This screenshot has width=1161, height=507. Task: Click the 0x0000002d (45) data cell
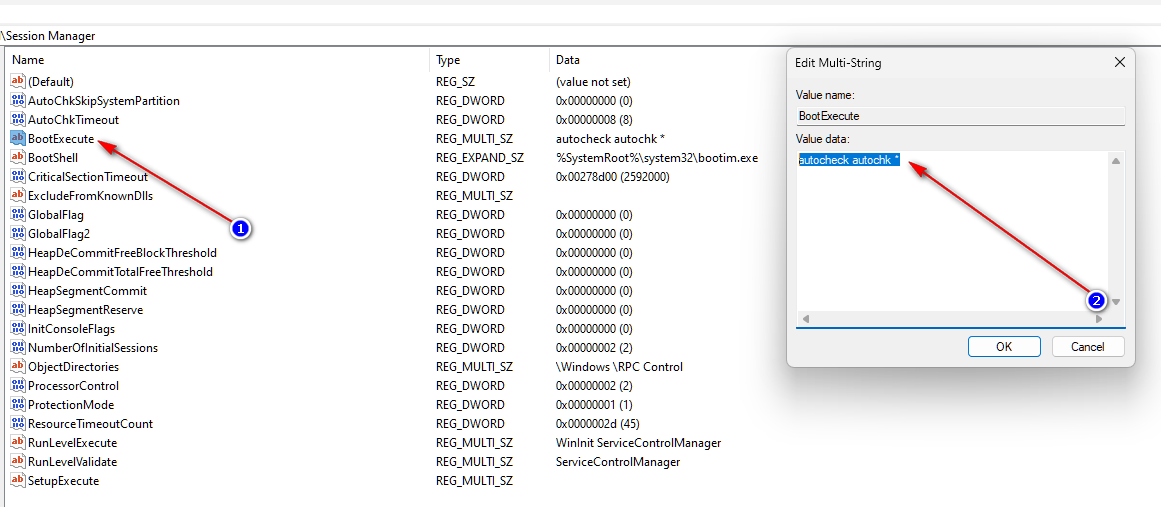pyautogui.click(x=598, y=423)
